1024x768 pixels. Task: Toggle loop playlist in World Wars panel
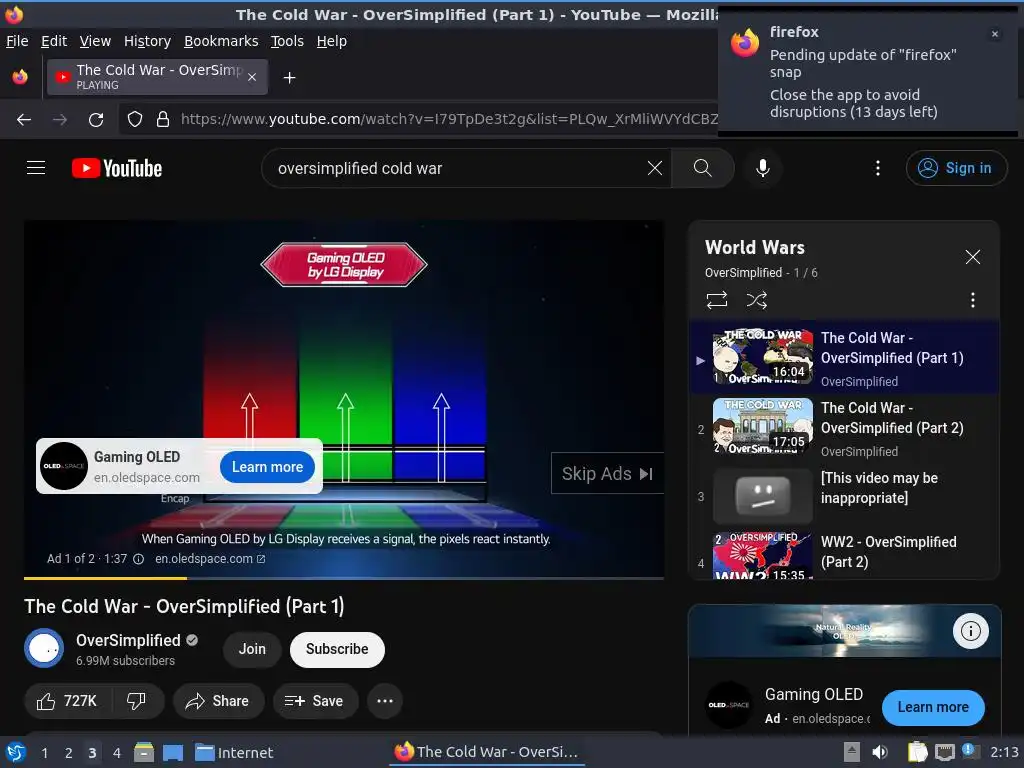click(x=716, y=300)
